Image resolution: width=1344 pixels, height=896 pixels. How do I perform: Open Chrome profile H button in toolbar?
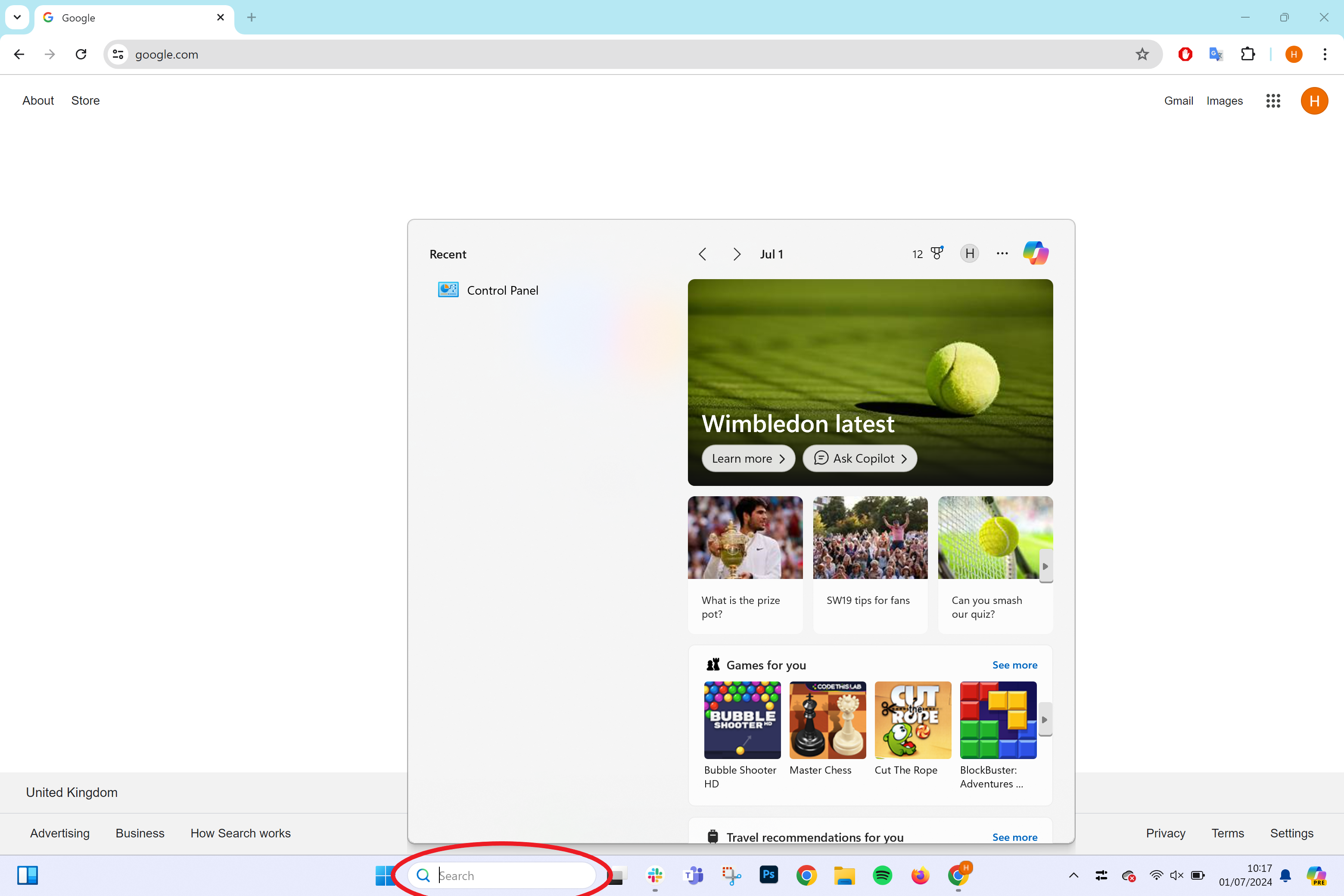click(1294, 54)
